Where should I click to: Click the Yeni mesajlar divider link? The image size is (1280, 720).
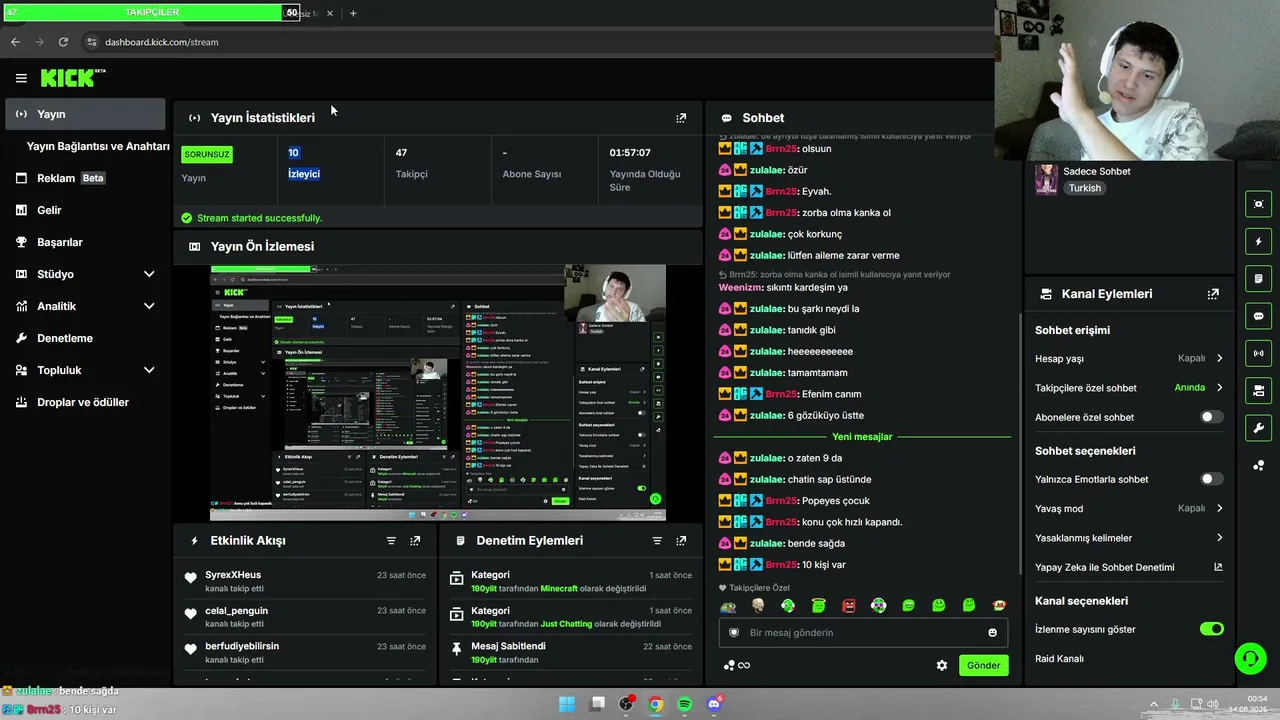(x=862, y=437)
